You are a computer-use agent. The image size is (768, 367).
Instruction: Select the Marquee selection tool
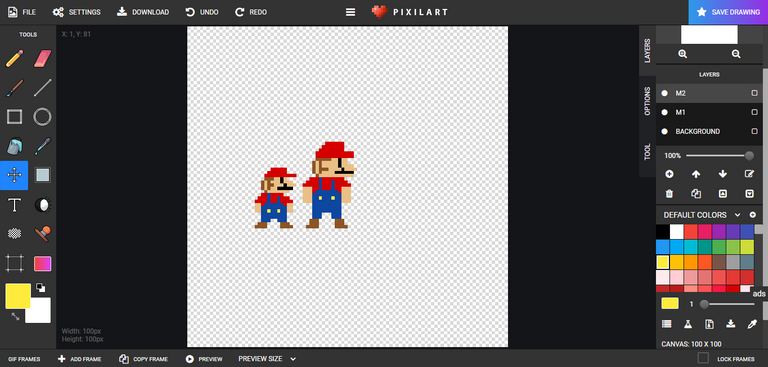point(14,263)
